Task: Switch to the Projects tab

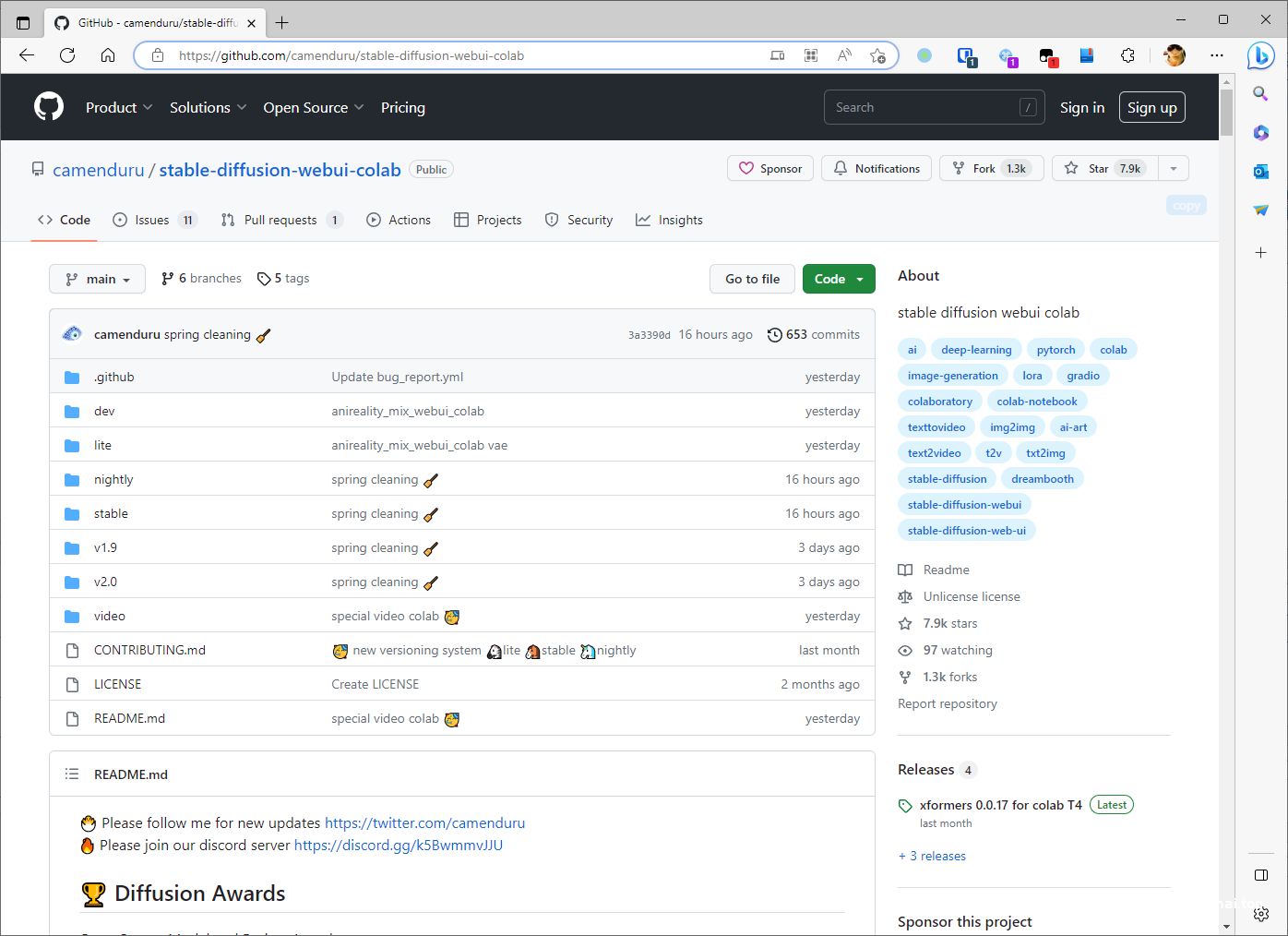Action: click(488, 220)
